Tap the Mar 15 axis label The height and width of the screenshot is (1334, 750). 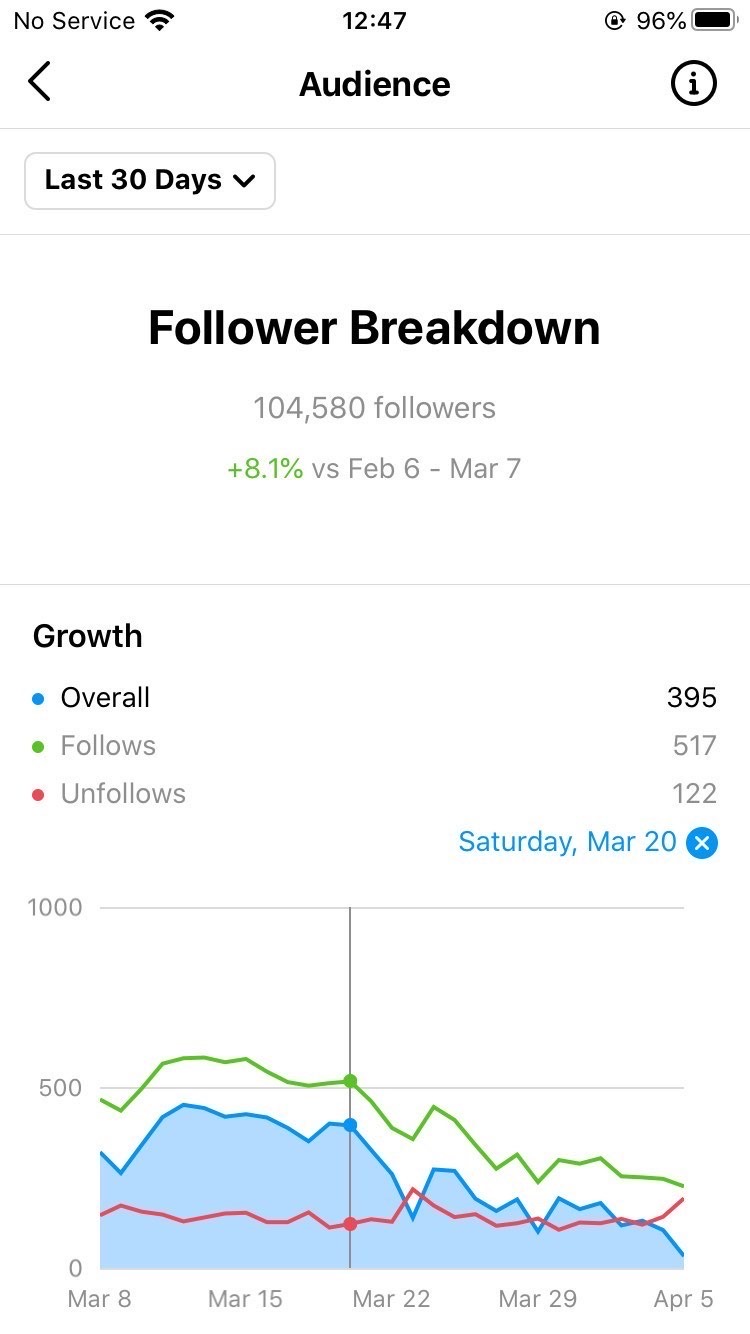pos(245,1299)
